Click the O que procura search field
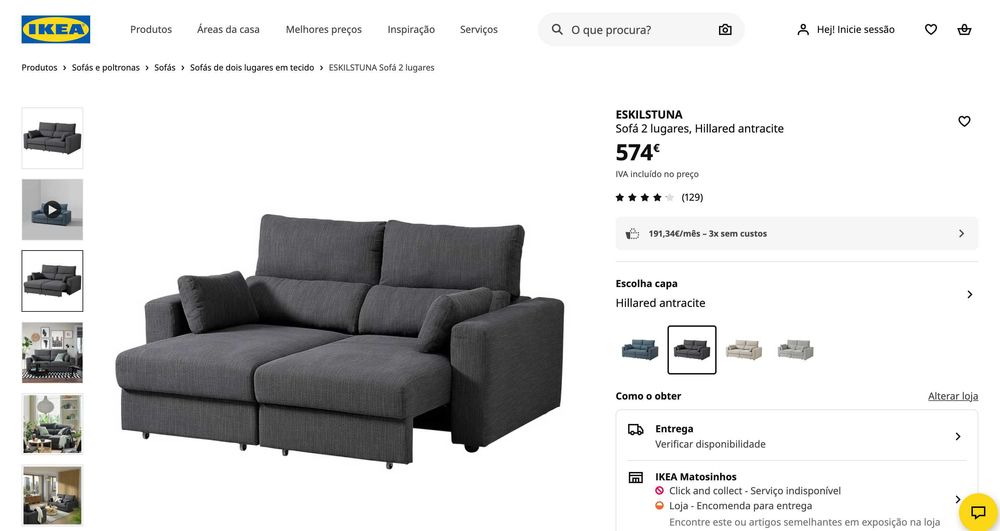Screen dimensions: 1000x531 click(641, 29)
